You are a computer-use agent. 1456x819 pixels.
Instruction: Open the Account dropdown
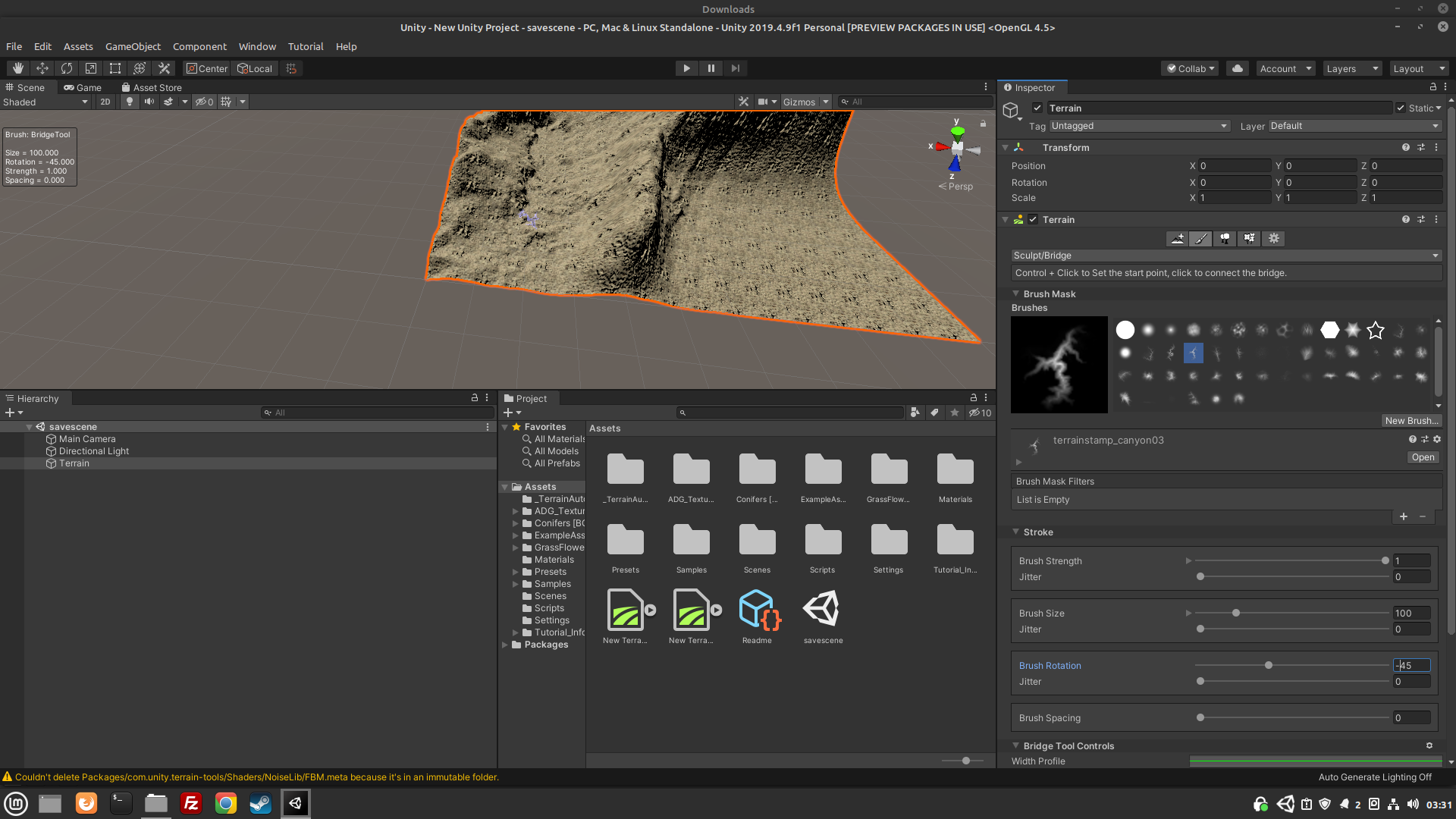coord(1285,68)
